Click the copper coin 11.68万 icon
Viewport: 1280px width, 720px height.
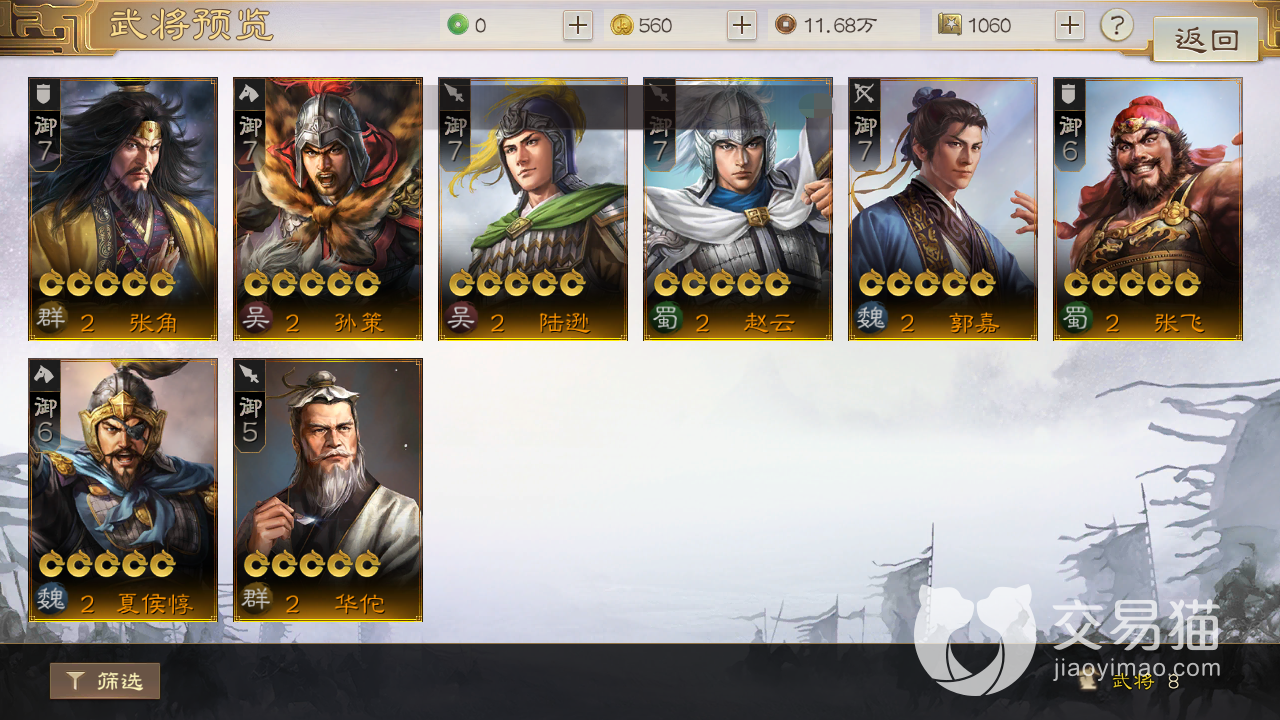(786, 25)
